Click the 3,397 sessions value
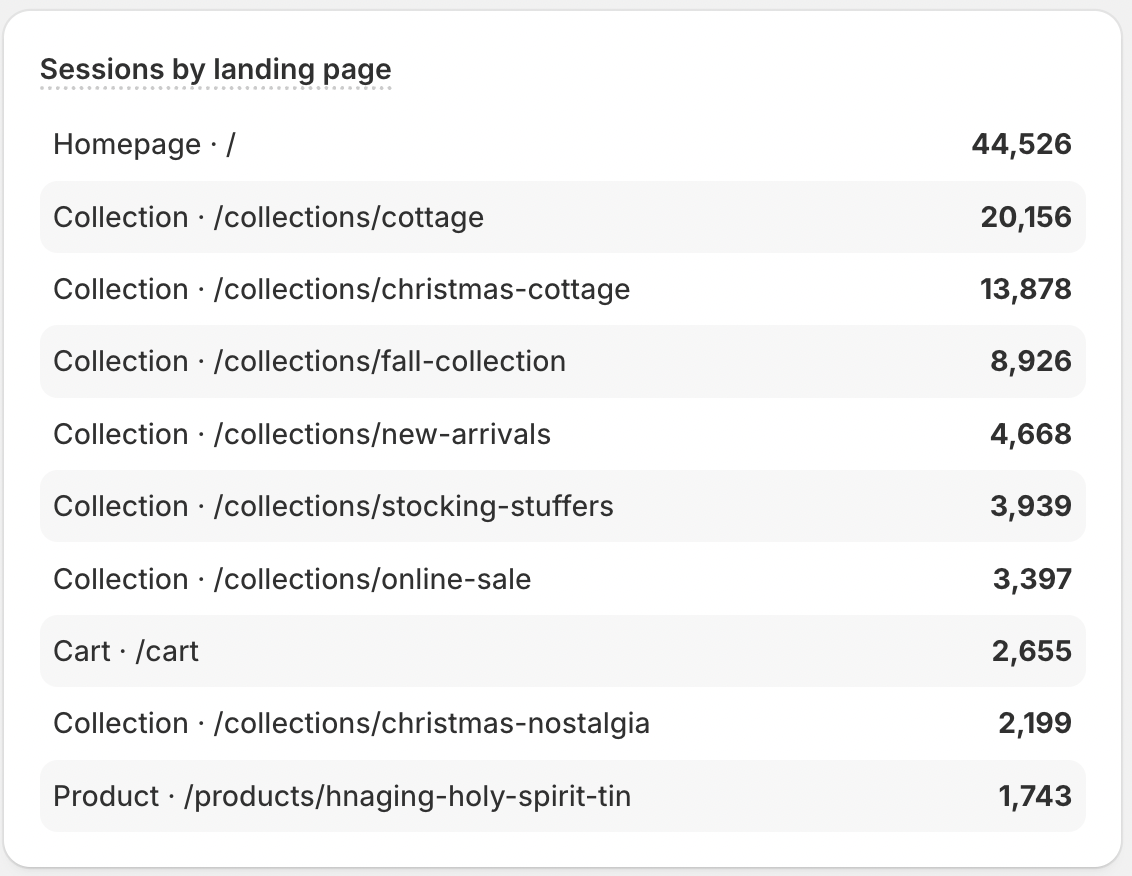1132x876 pixels. pyautogui.click(x=1030, y=579)
